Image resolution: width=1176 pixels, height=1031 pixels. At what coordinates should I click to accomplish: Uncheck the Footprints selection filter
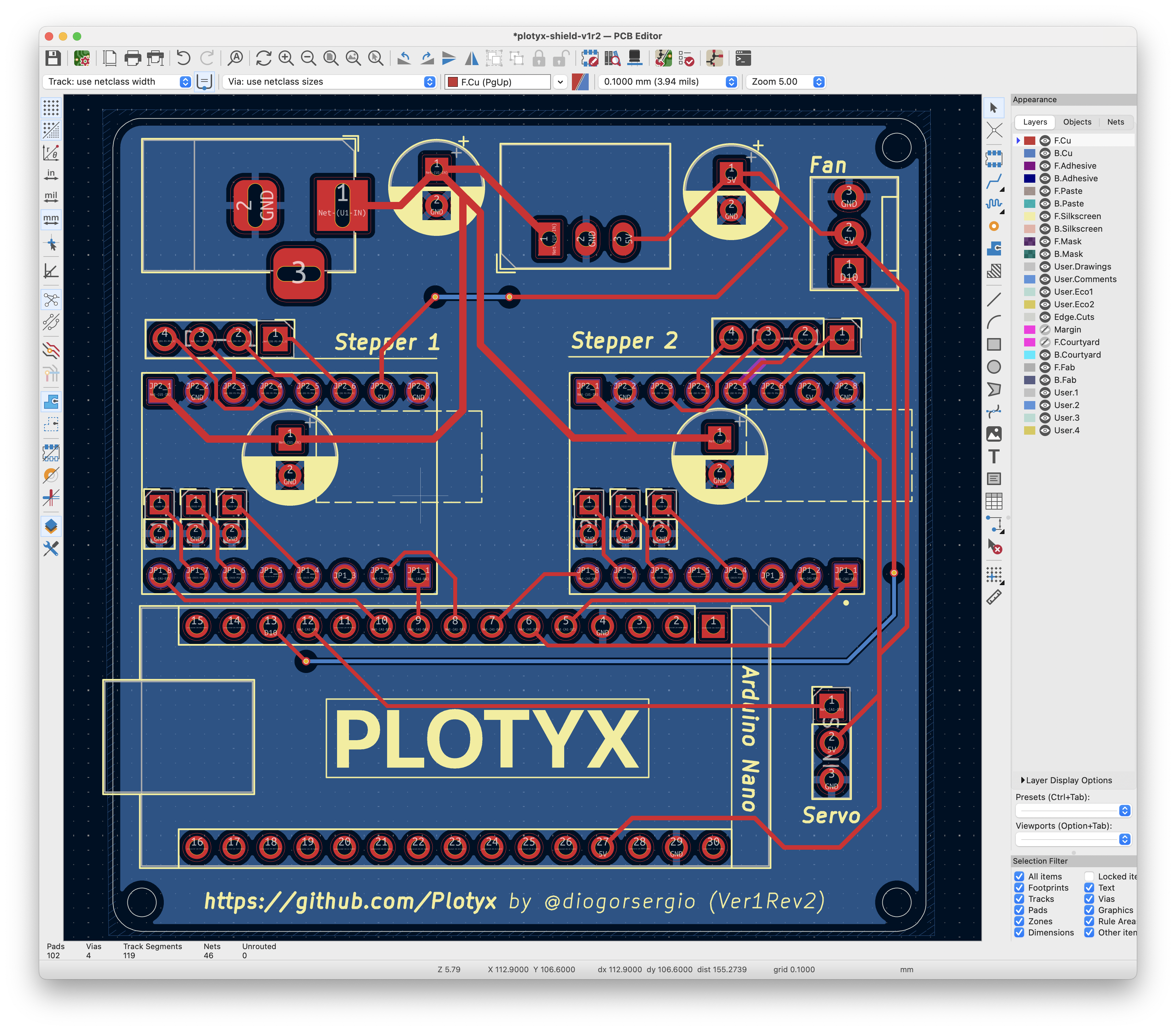[1019, 888]
